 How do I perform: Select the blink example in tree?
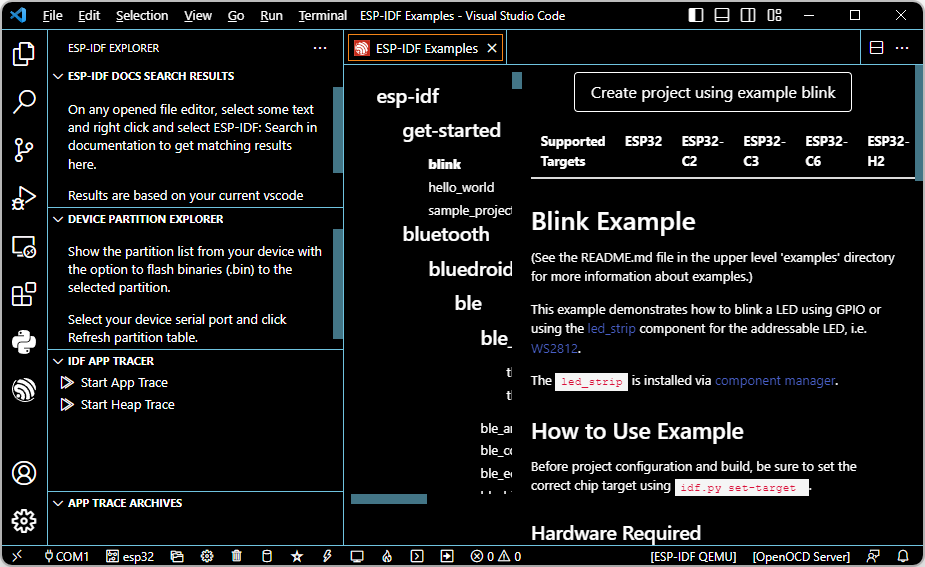(x=444, y=165)
